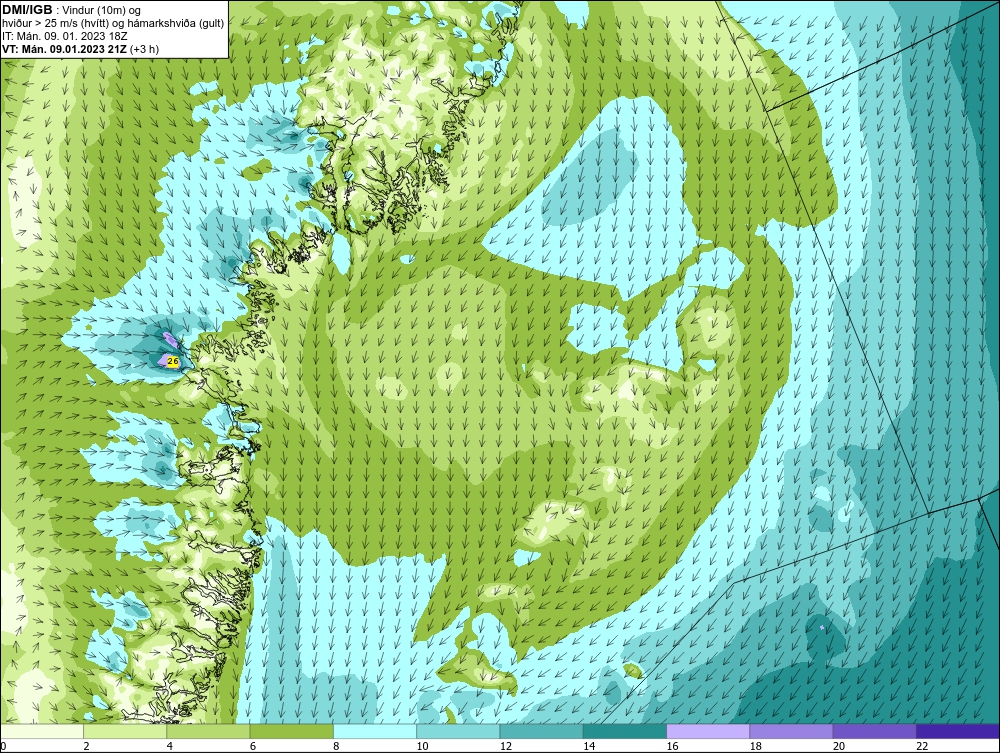Click the 10-12 m/s legend color
Screen dimensions: 1000x753
(458, 731)
